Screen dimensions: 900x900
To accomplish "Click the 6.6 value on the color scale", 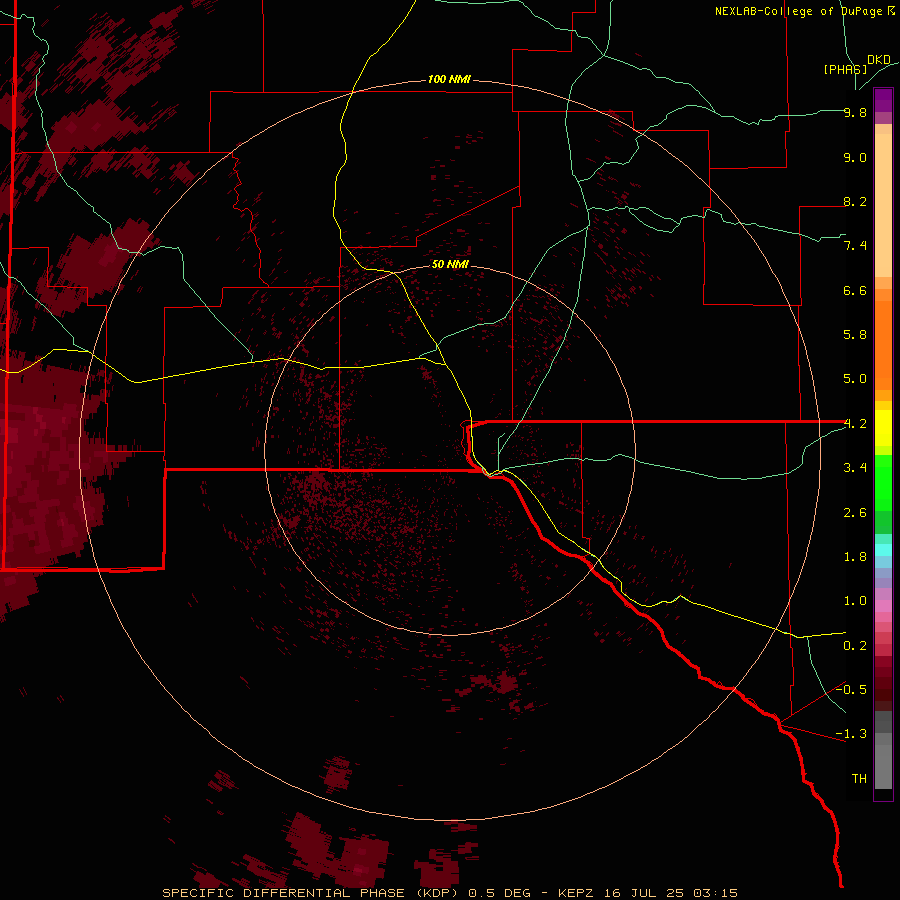I will pyautogui.click(x=855, y=290).
